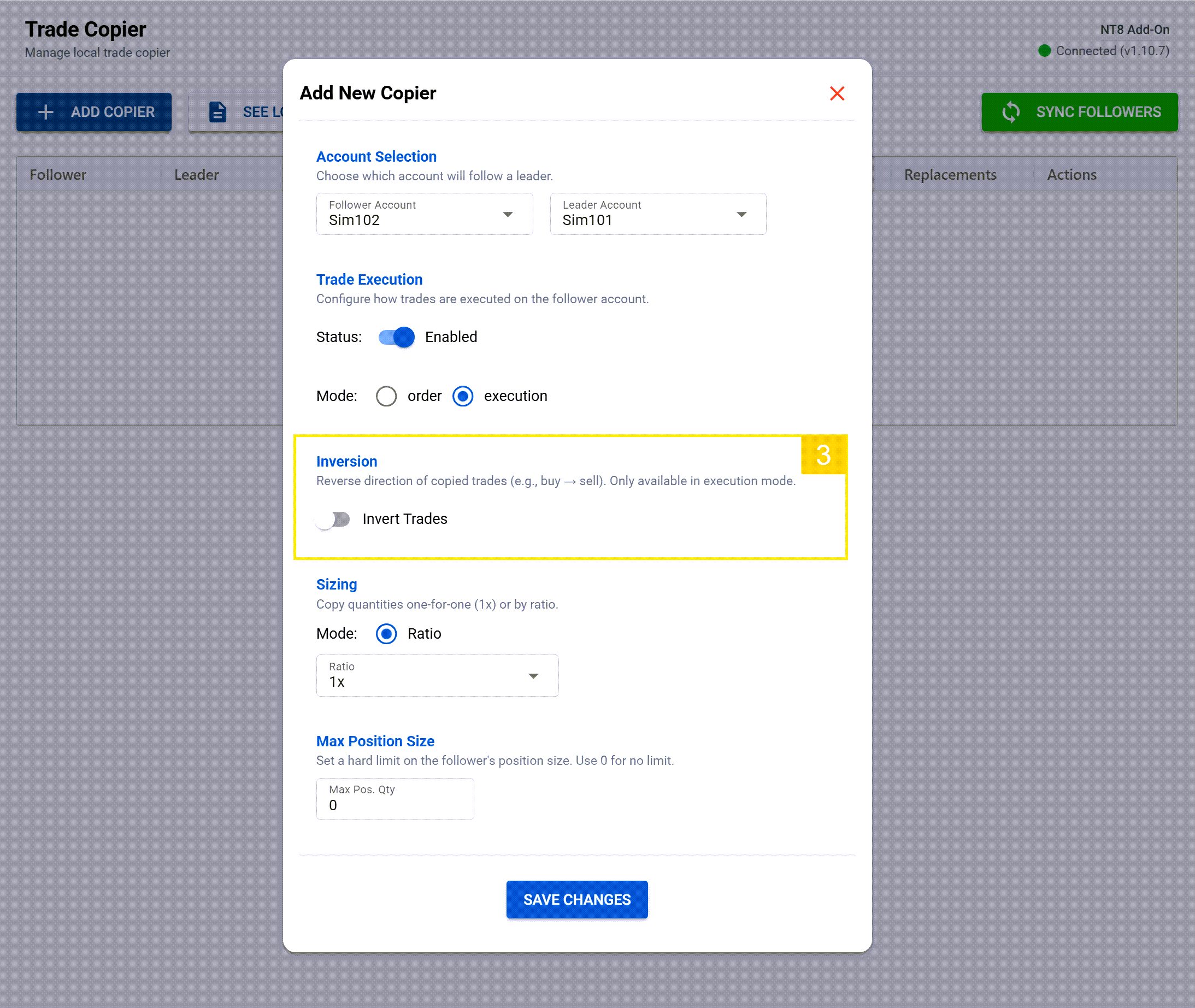1195x1008 pixels.
Task: Select the order mode radio button
Action: [386, 396]
